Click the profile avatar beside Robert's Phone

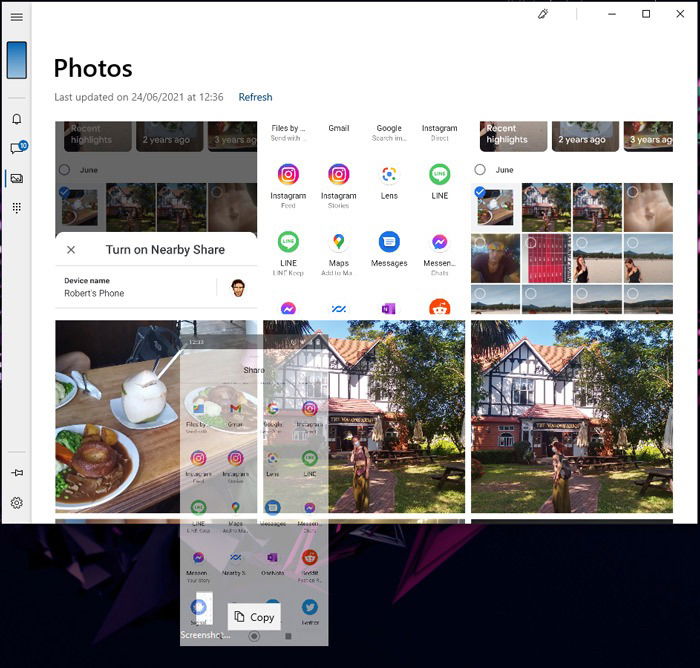[x=238, y=288]
